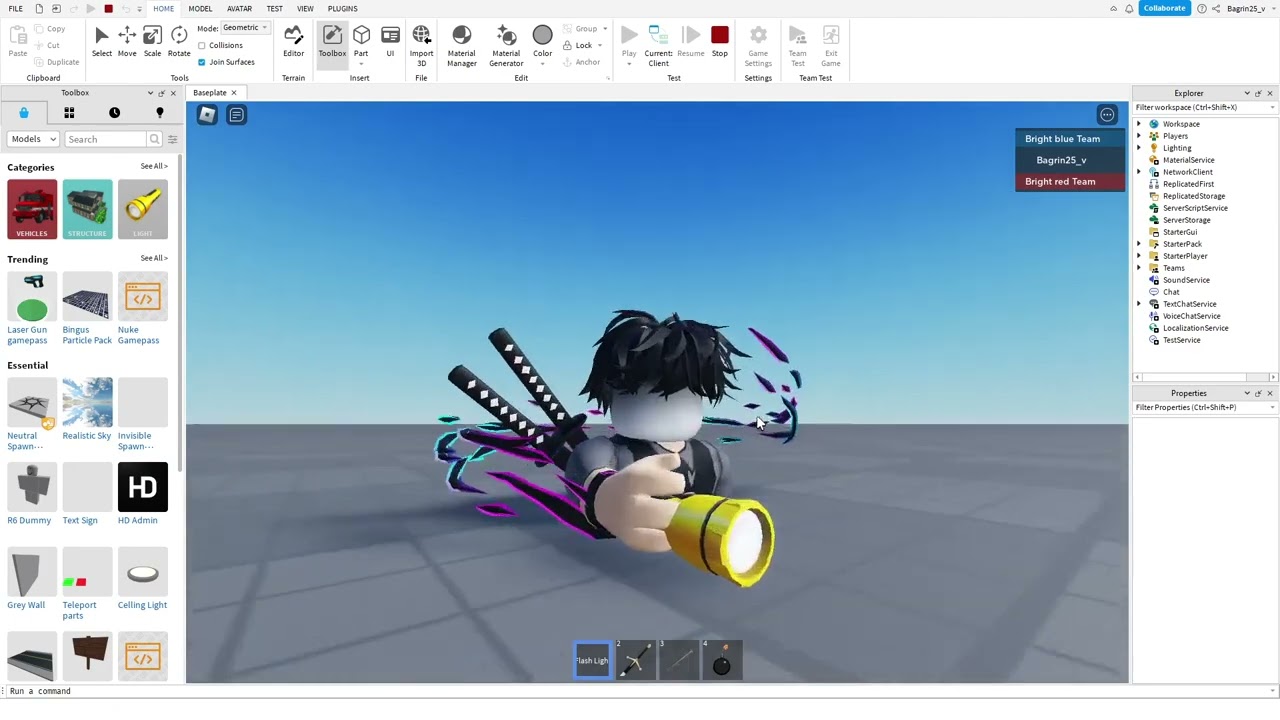Expand the Workspace tree node

click(1139, 124)
